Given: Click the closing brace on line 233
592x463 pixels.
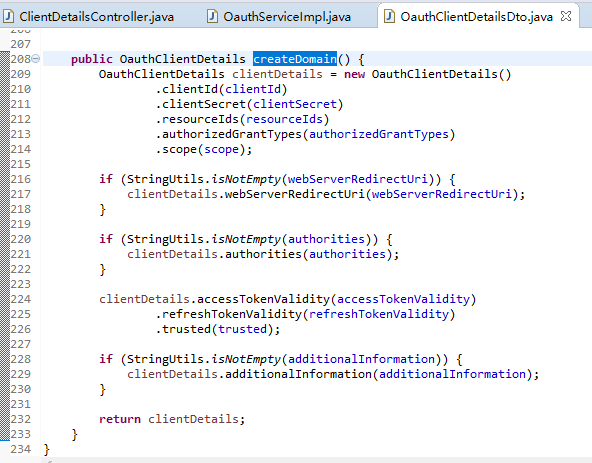Looking at the screenshot, I should [74, 434].
